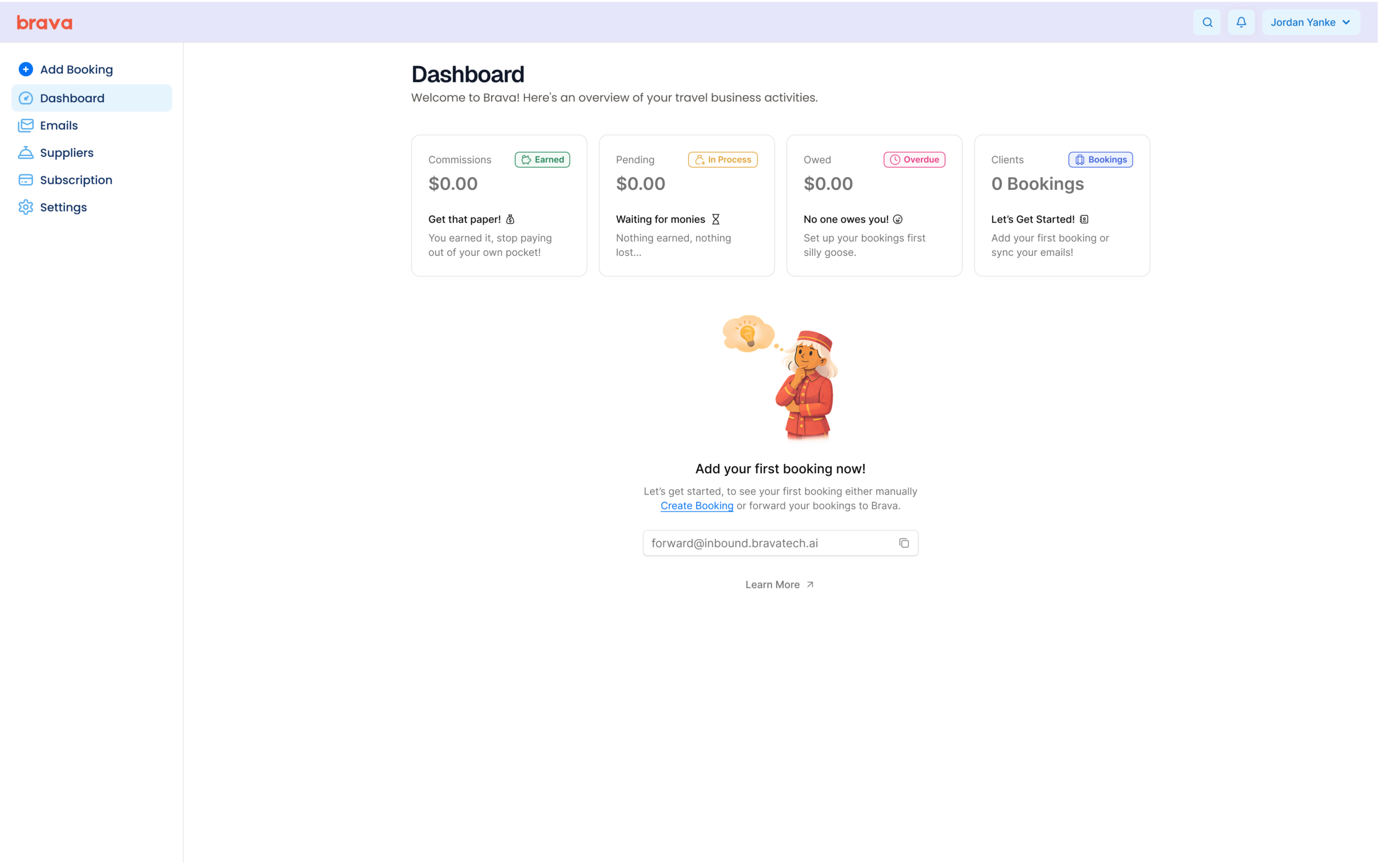Go to the Subscription page
1400x868 pixels.
tap(76, 180)
